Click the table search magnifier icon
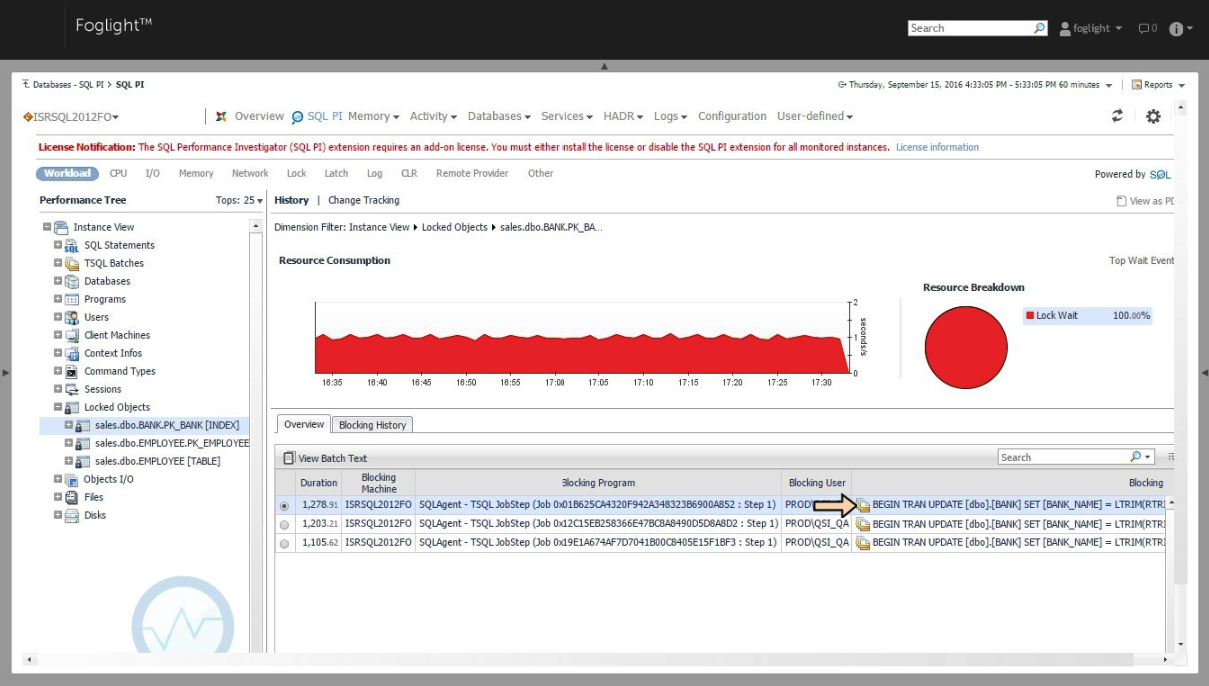 (1136, 457)
